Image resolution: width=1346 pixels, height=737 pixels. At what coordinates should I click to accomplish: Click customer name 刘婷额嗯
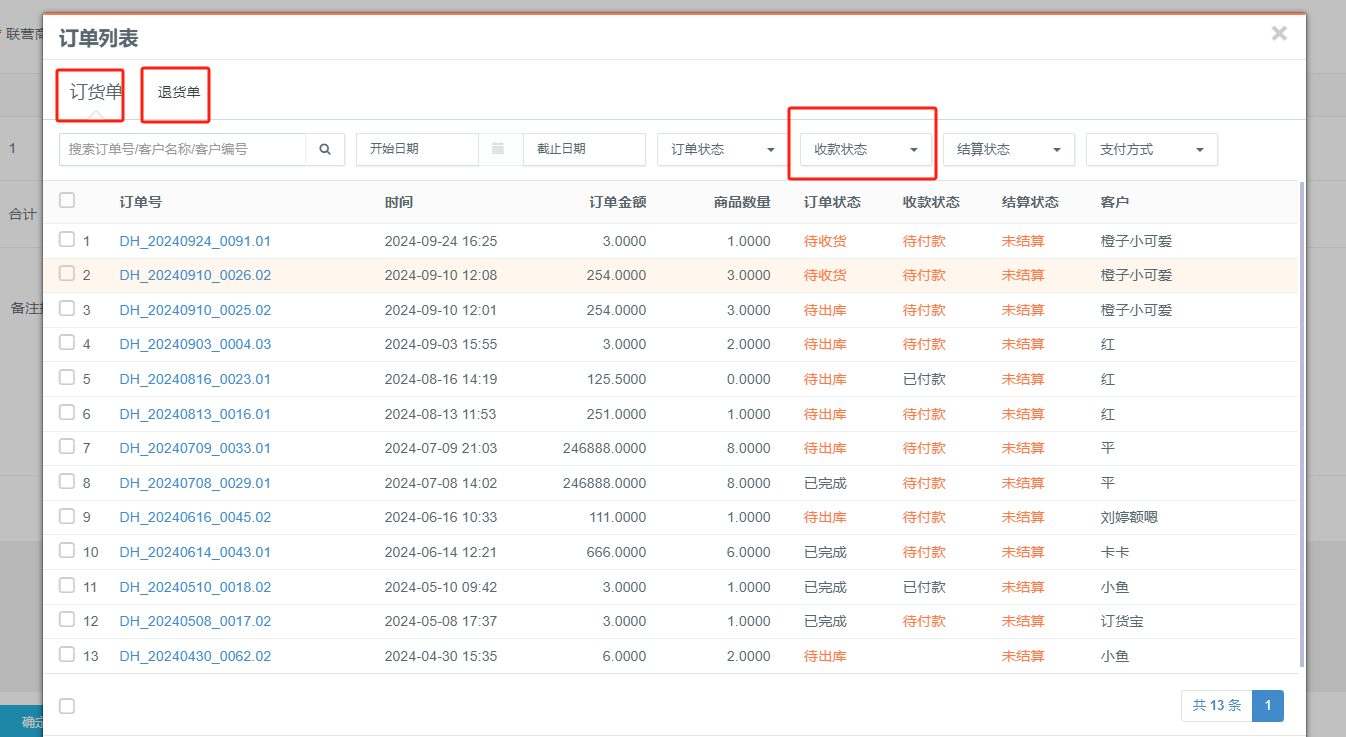1129,517
